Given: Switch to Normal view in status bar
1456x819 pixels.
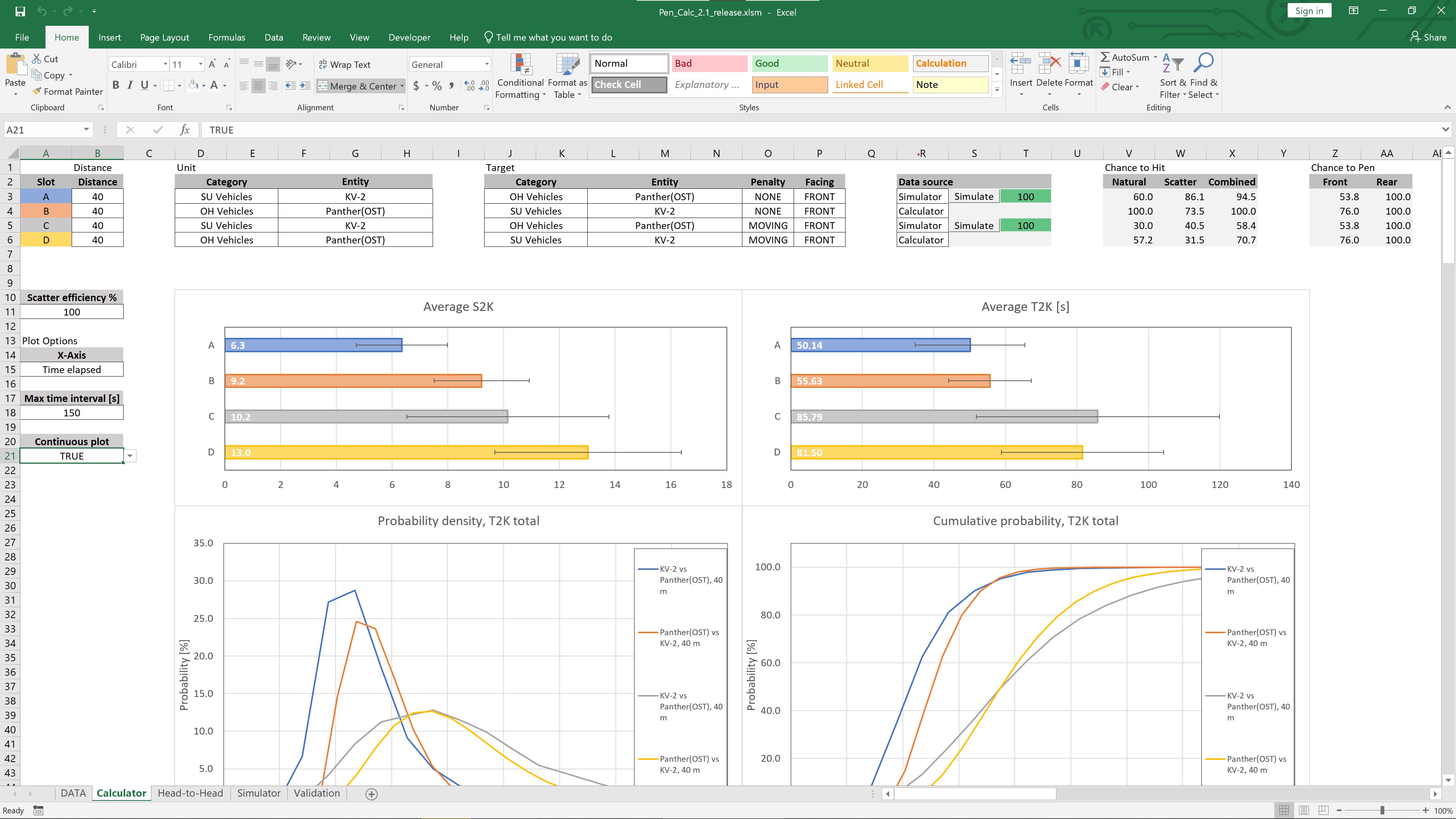Looking at the screenshot, I should point(1284,811).
